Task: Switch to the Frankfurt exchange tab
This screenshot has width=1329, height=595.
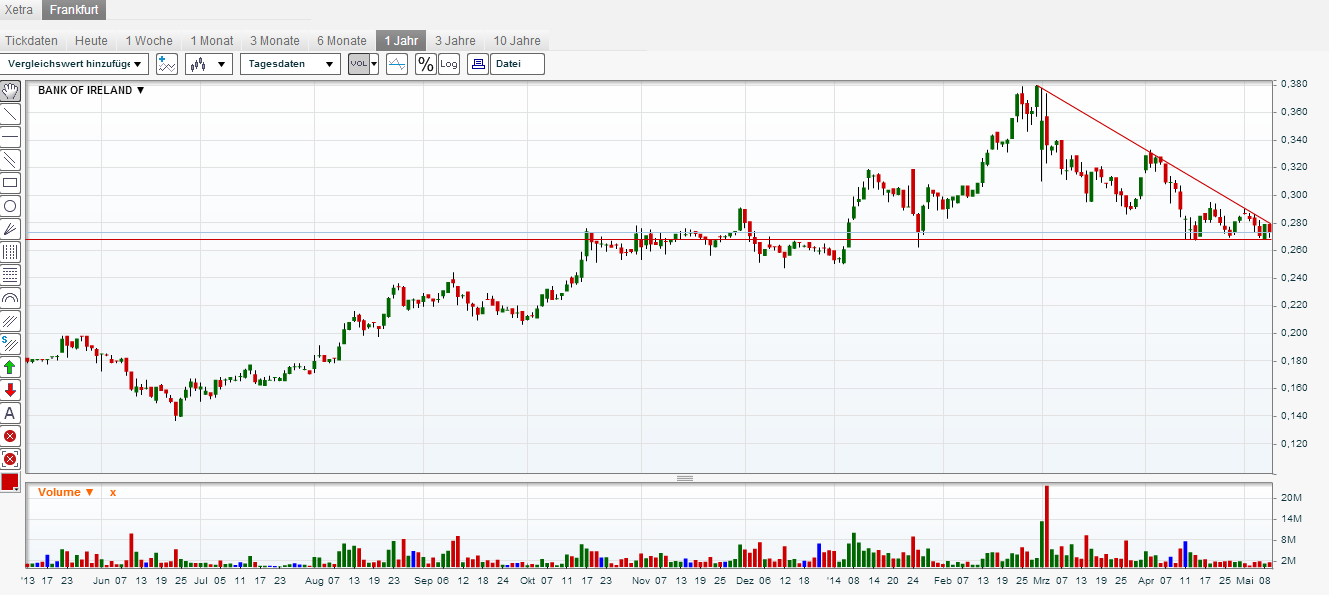Action: pyautogui.click(x=73, y=10)
